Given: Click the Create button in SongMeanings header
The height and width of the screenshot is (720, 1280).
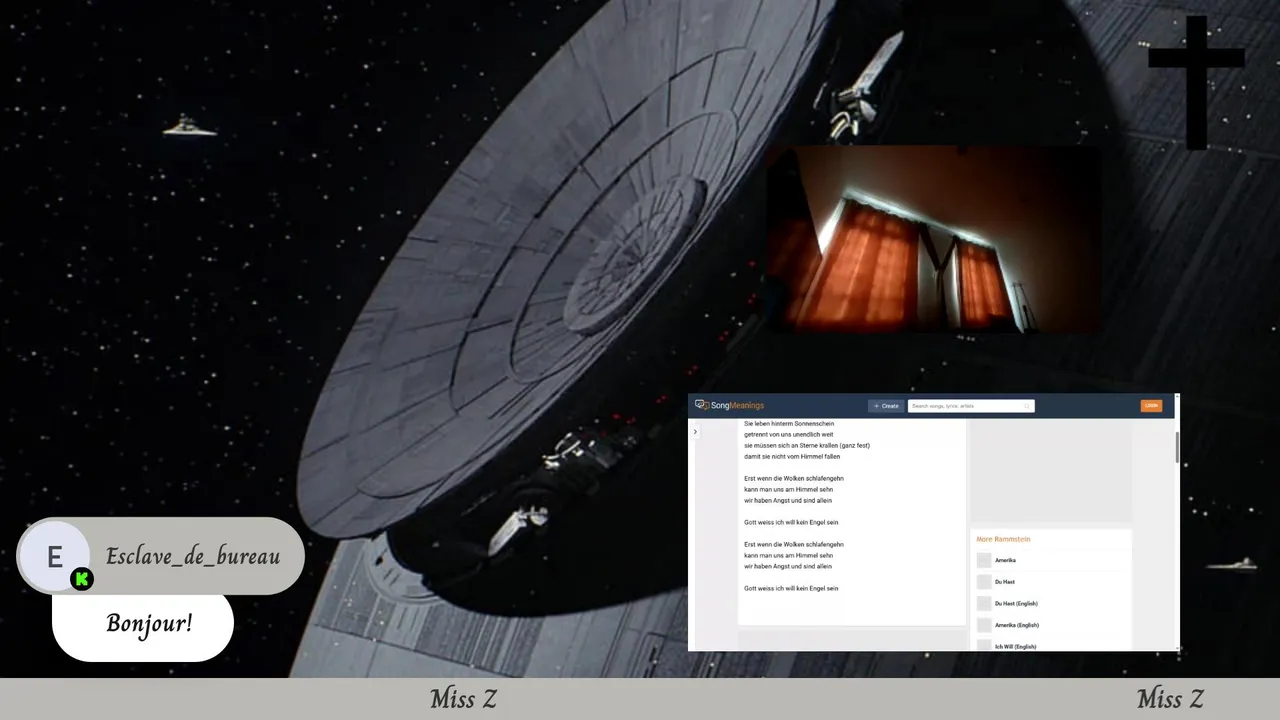Looking at the screenshot, I should click(886, 406).
